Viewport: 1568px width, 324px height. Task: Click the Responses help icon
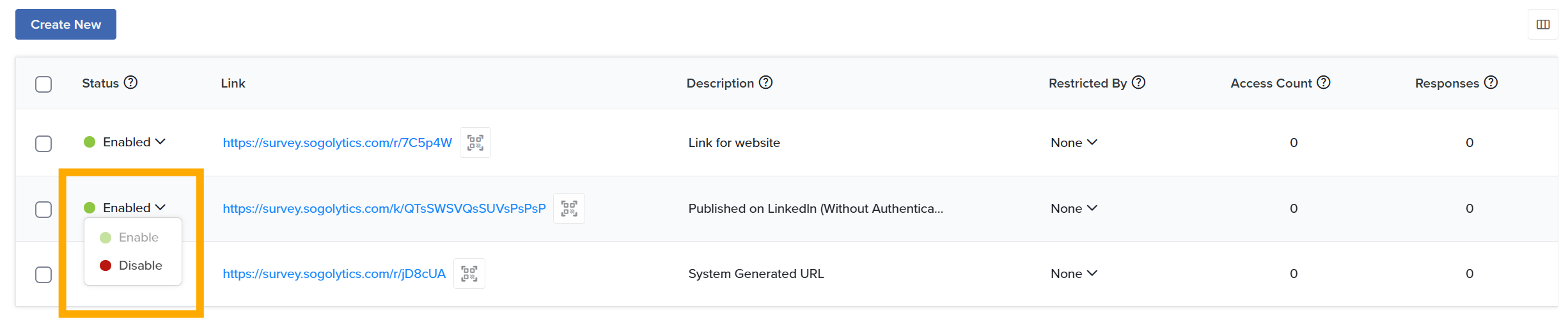(x=1491, y=82)
